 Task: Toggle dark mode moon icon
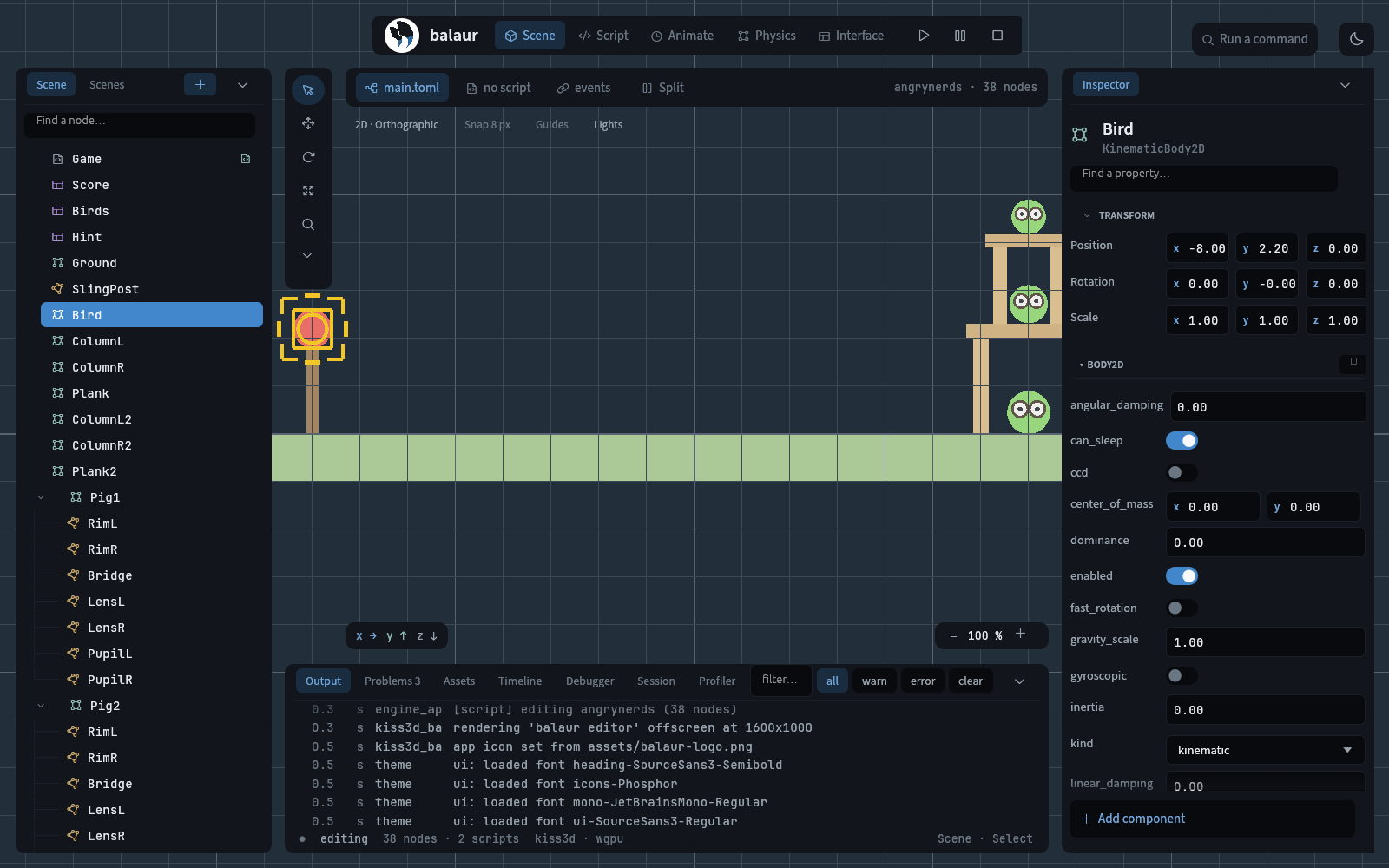[x=1357, y=39]
